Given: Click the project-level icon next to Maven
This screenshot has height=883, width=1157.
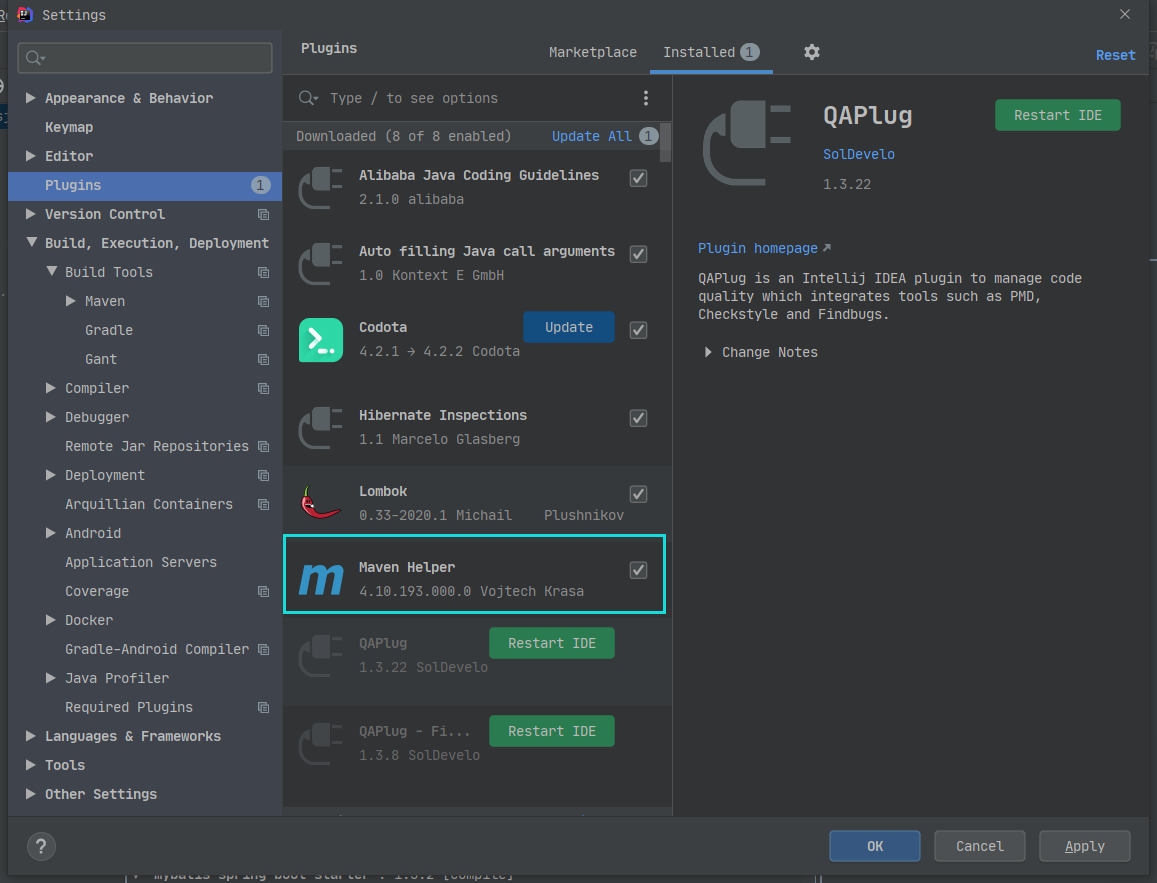Looking at the screenshot, I should (x=263, y=302).
